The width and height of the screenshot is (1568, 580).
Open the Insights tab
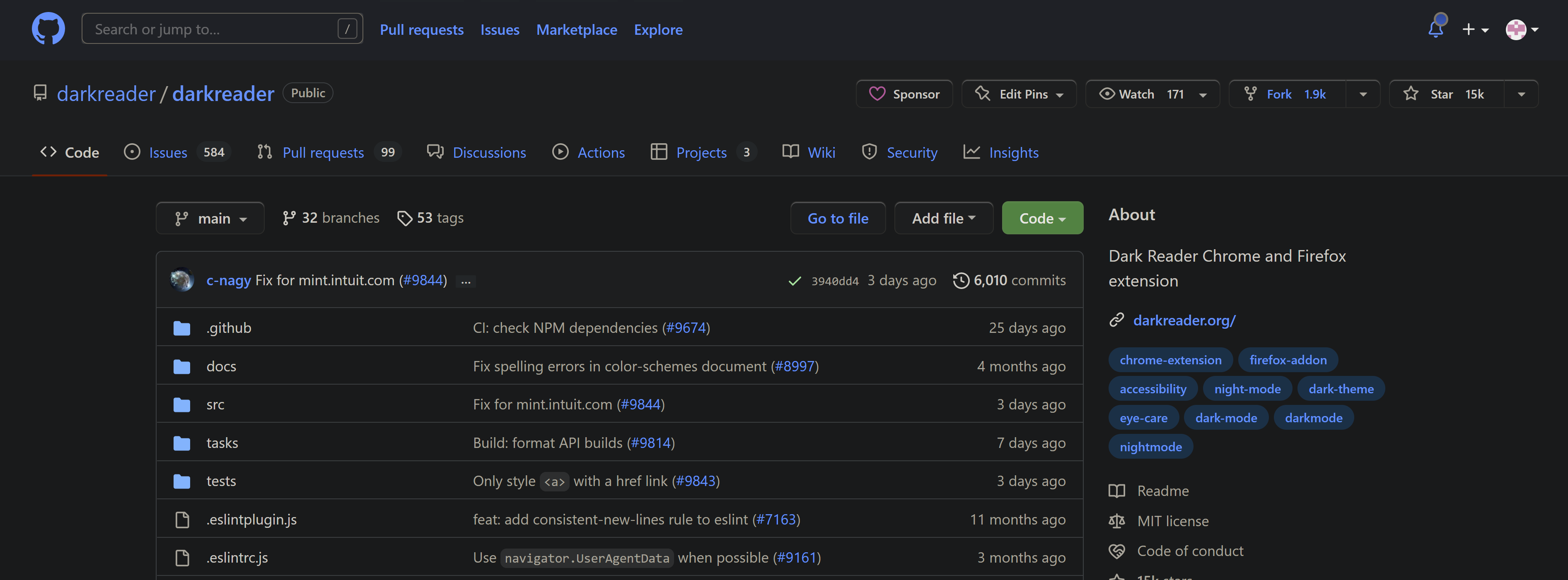(1001, 152)
